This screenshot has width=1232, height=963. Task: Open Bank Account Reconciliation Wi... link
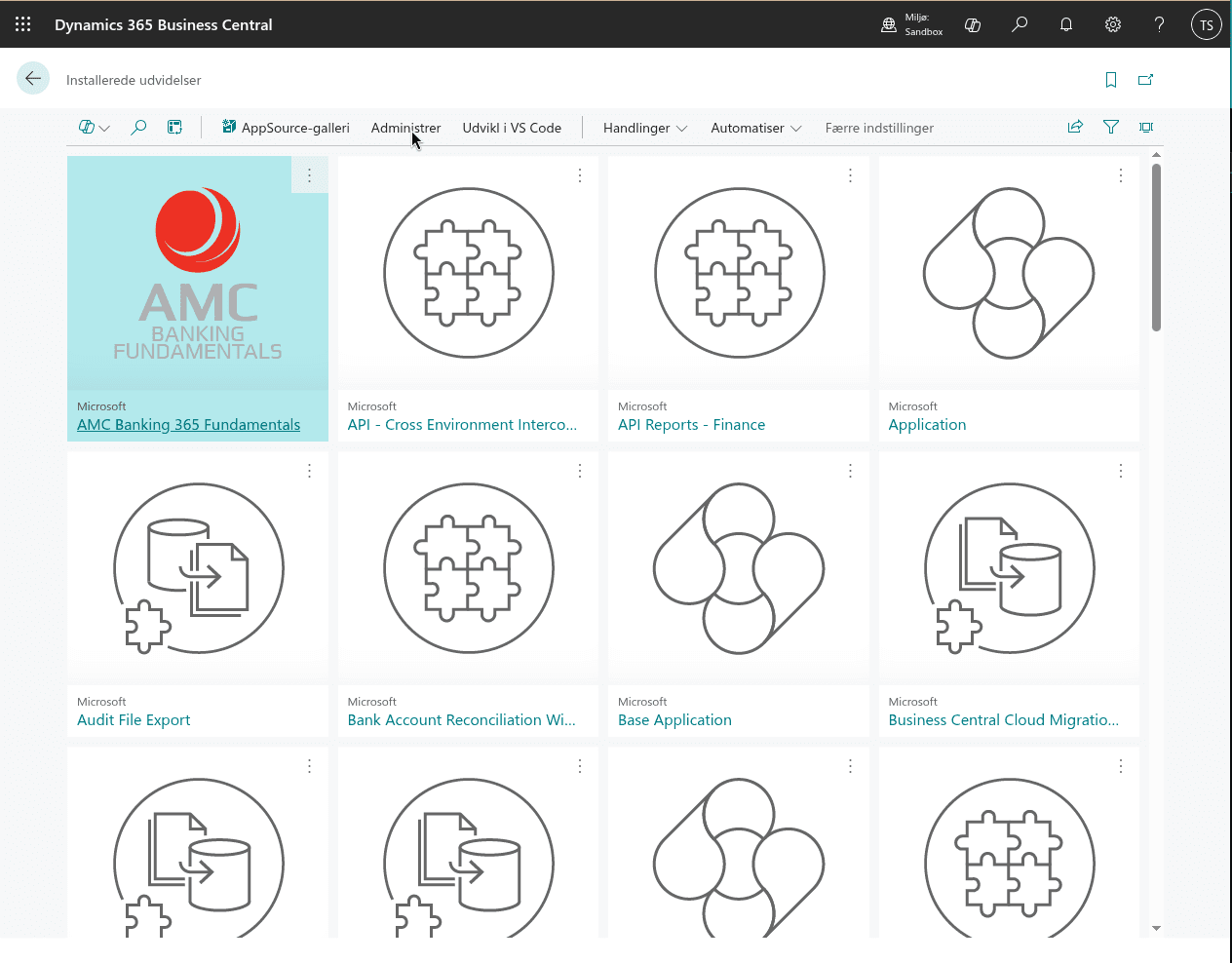click(x=461, y=720)
